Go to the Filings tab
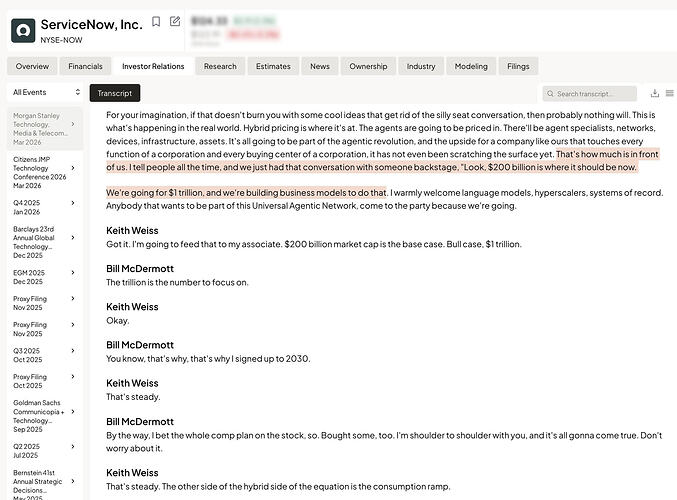Screen dimensions: 677x500 point(518,66)
